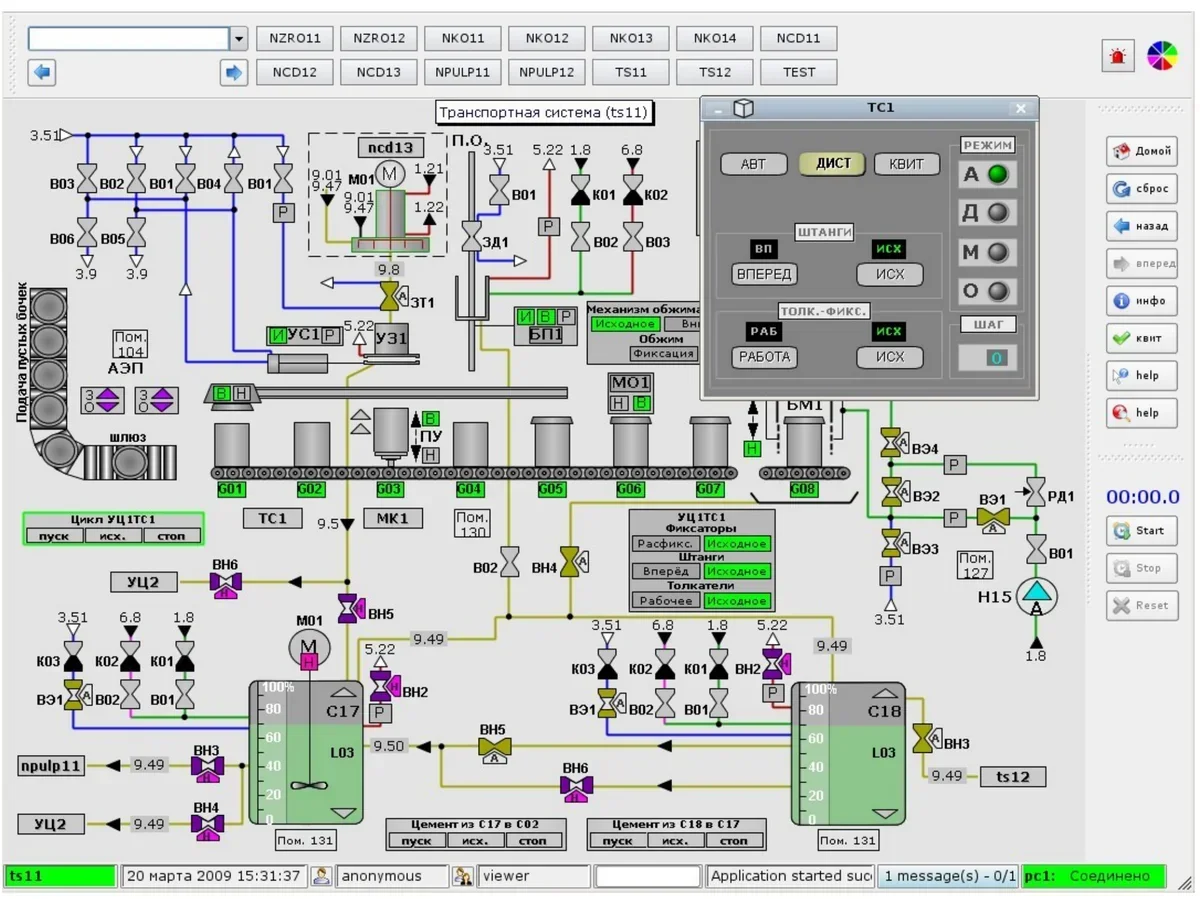Open the NPULP11 screen tab
Image resolution: width=1200 pixels, height=899 pixels.
tap(463, 72)
